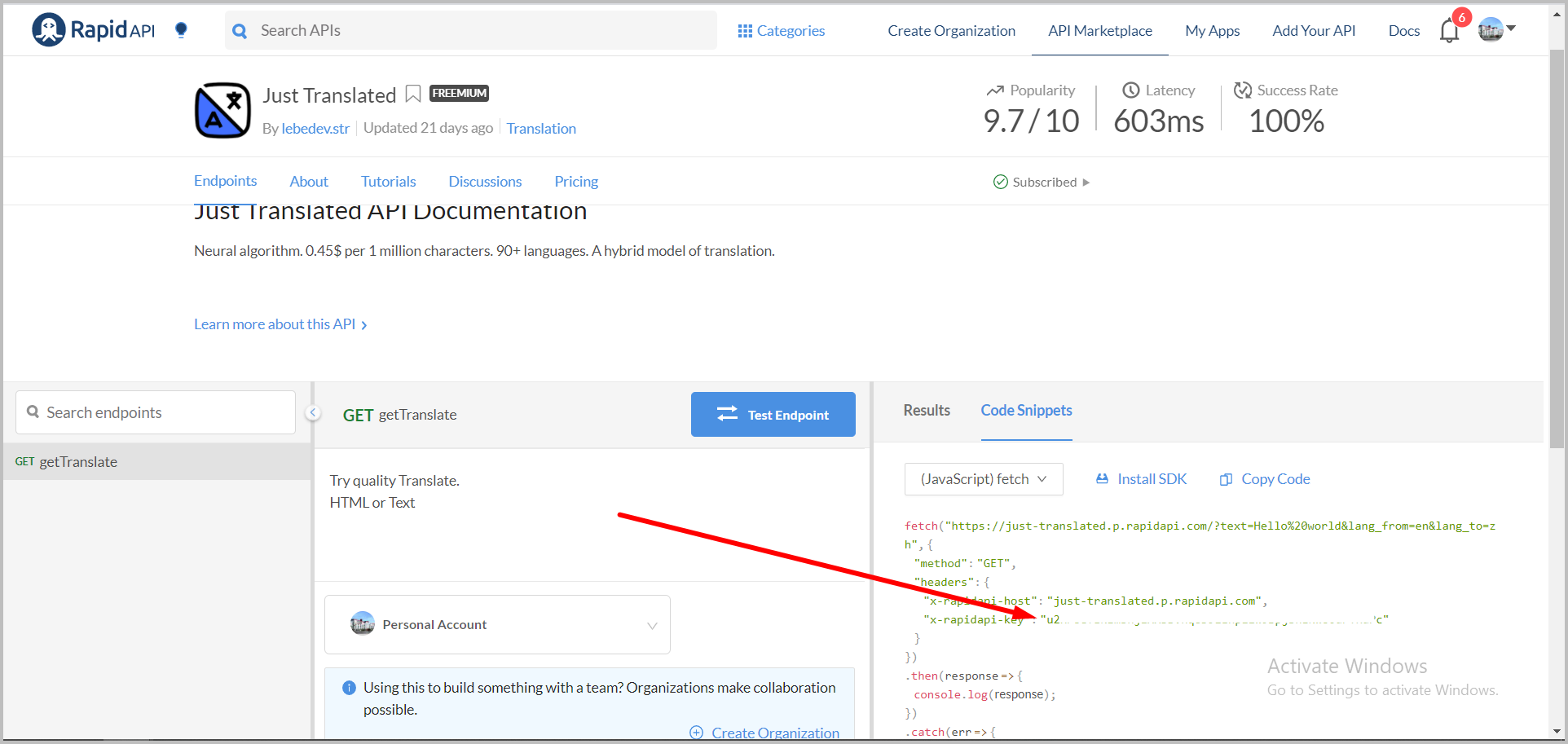Open the (JavaScript) fetch language dropdown

(984, 479)
